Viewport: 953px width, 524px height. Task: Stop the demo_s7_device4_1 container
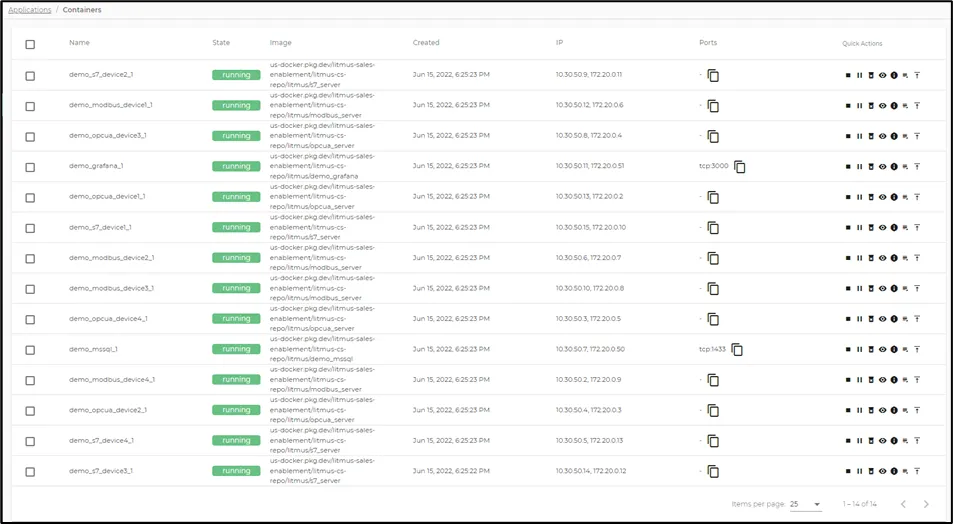(848, 440)
